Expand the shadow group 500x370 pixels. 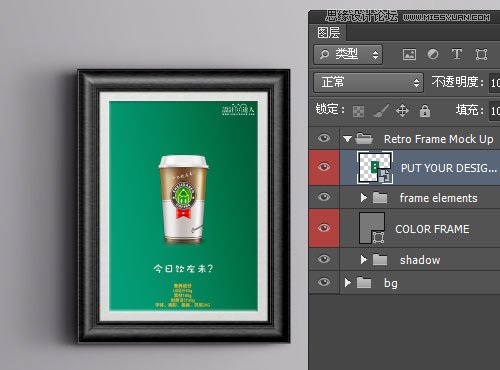click(x=364, y=260)
